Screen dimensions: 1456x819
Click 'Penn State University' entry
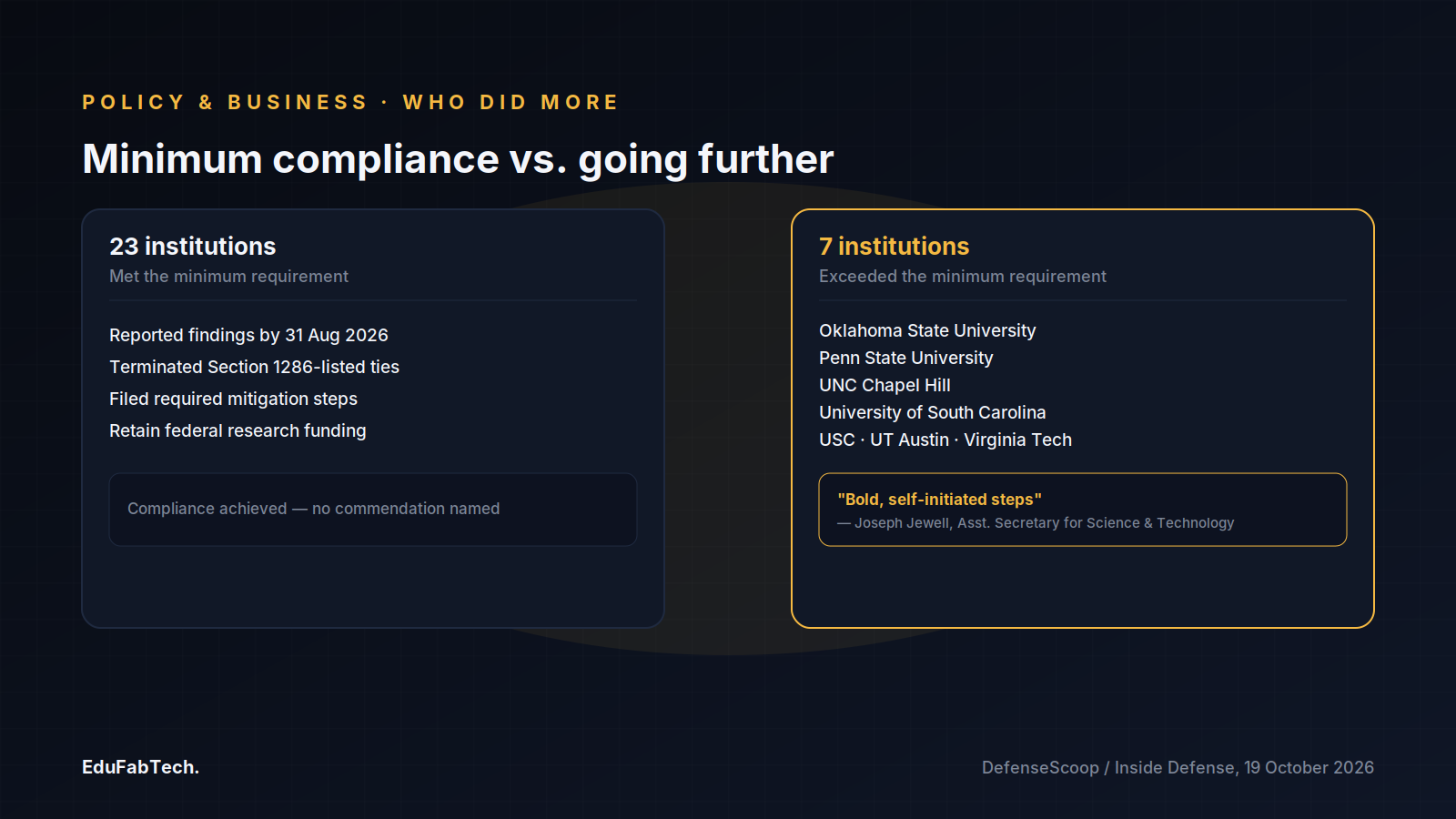pyautogui.click(x=905, y=358)
